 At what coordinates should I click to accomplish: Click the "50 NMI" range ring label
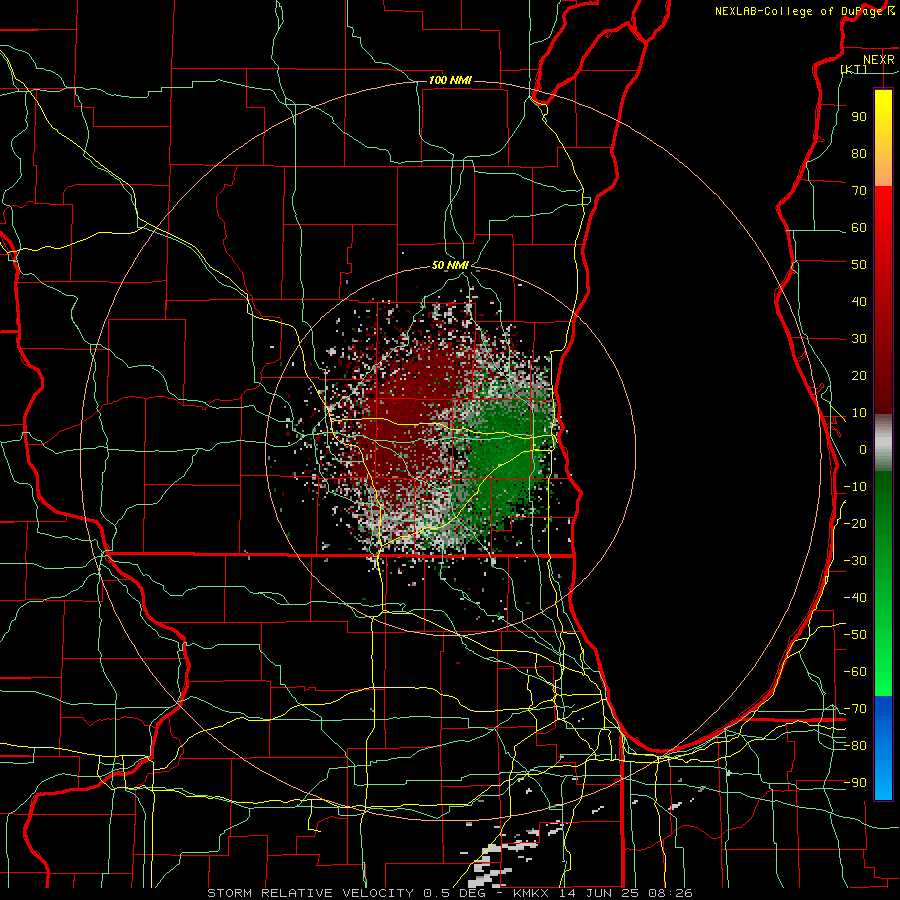(450, 265)
